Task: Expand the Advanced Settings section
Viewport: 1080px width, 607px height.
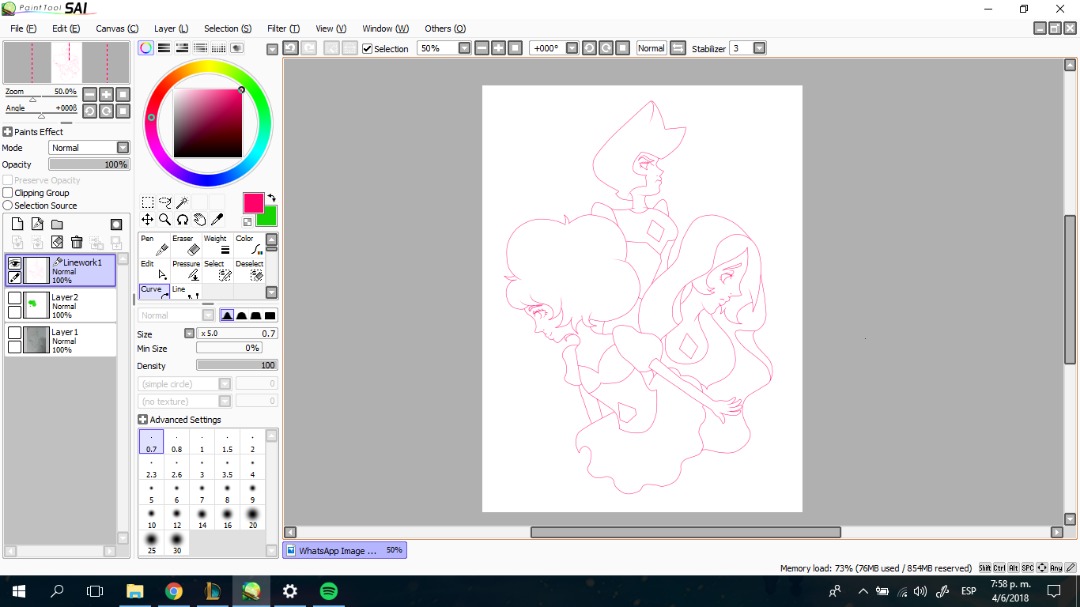Action: (143, 420)
